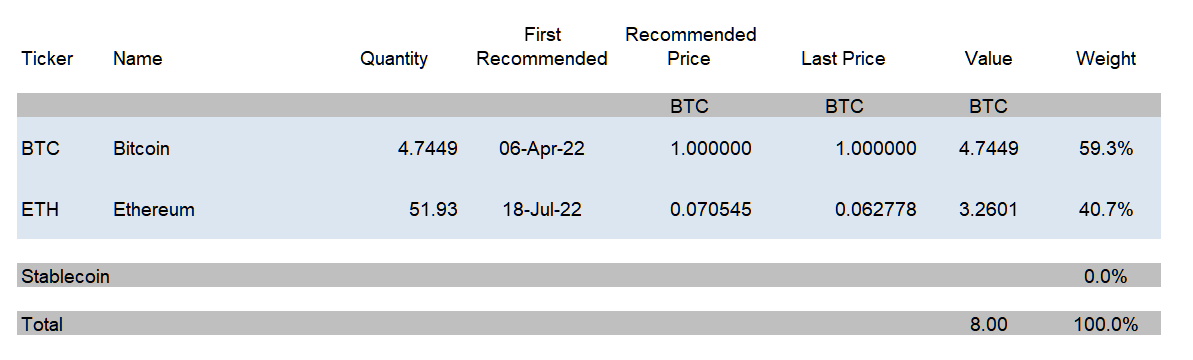The image size is (1193, 360).
Task: Click the Quantity column header
Action: [x=394, y=59]
